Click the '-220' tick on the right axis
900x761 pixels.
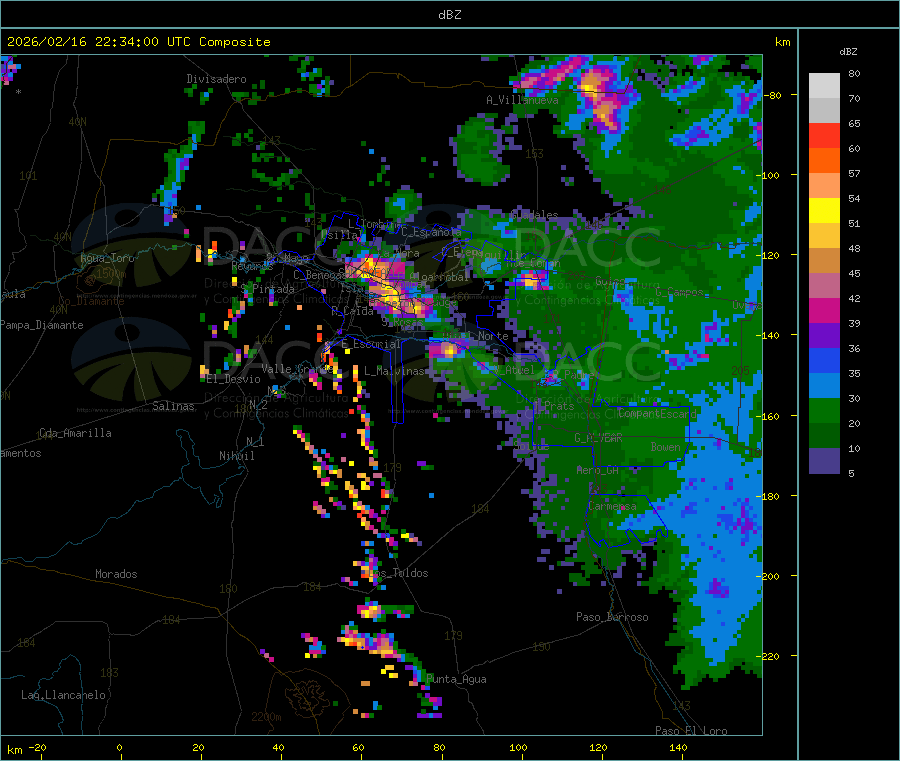770,657
